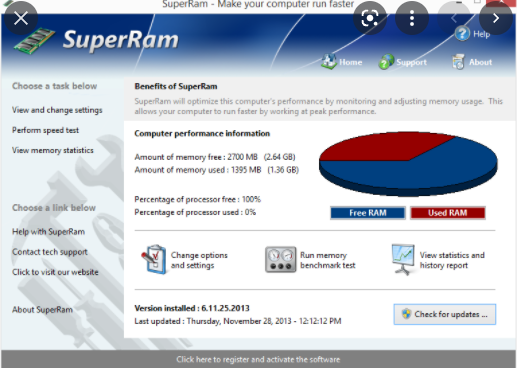Click the Google Lens search icon
517x368 pixels.
click(x=370, y=18)
